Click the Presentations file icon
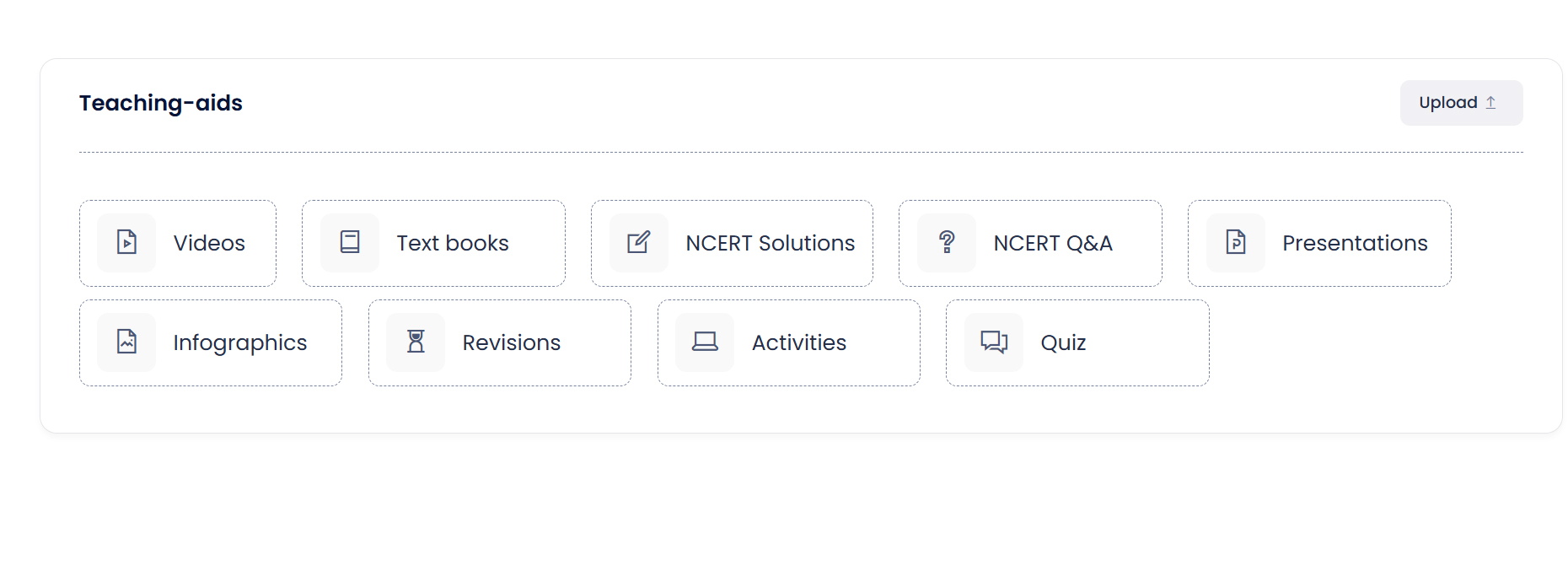The height and width of the screenshot is (566, 1568). 1236,243
